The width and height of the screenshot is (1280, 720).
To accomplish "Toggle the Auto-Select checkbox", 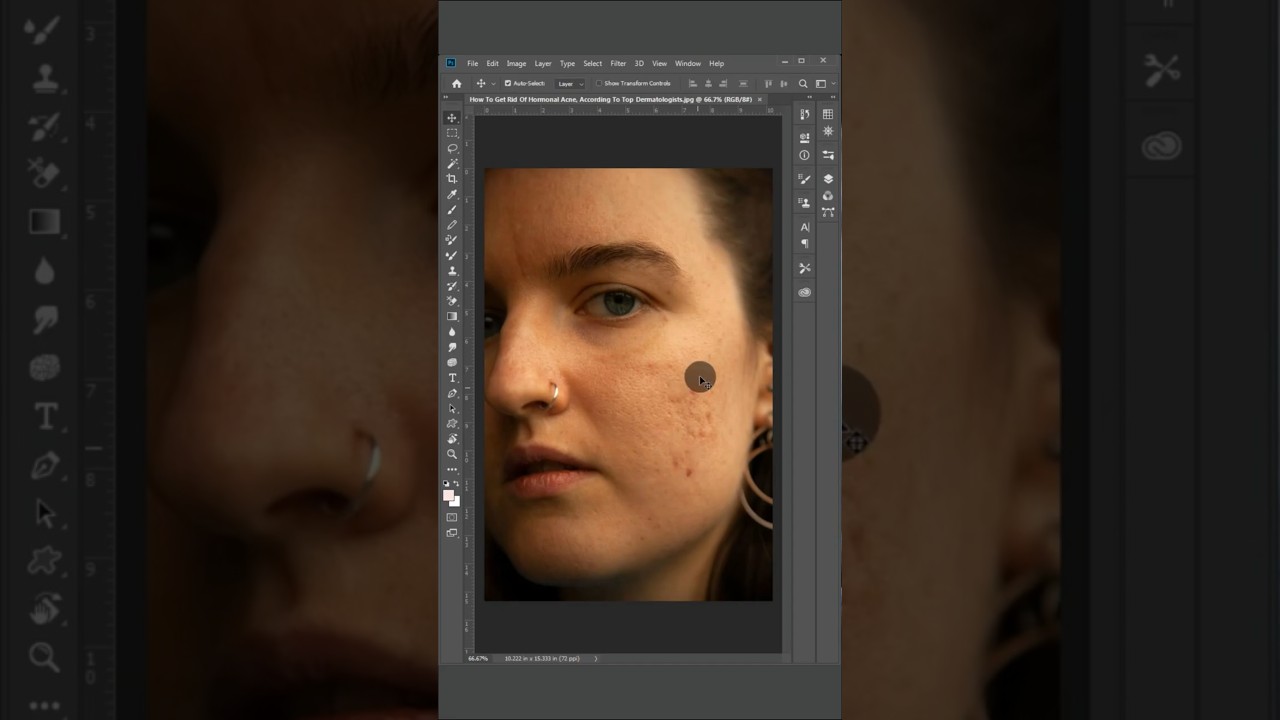I will coord(508,84).
